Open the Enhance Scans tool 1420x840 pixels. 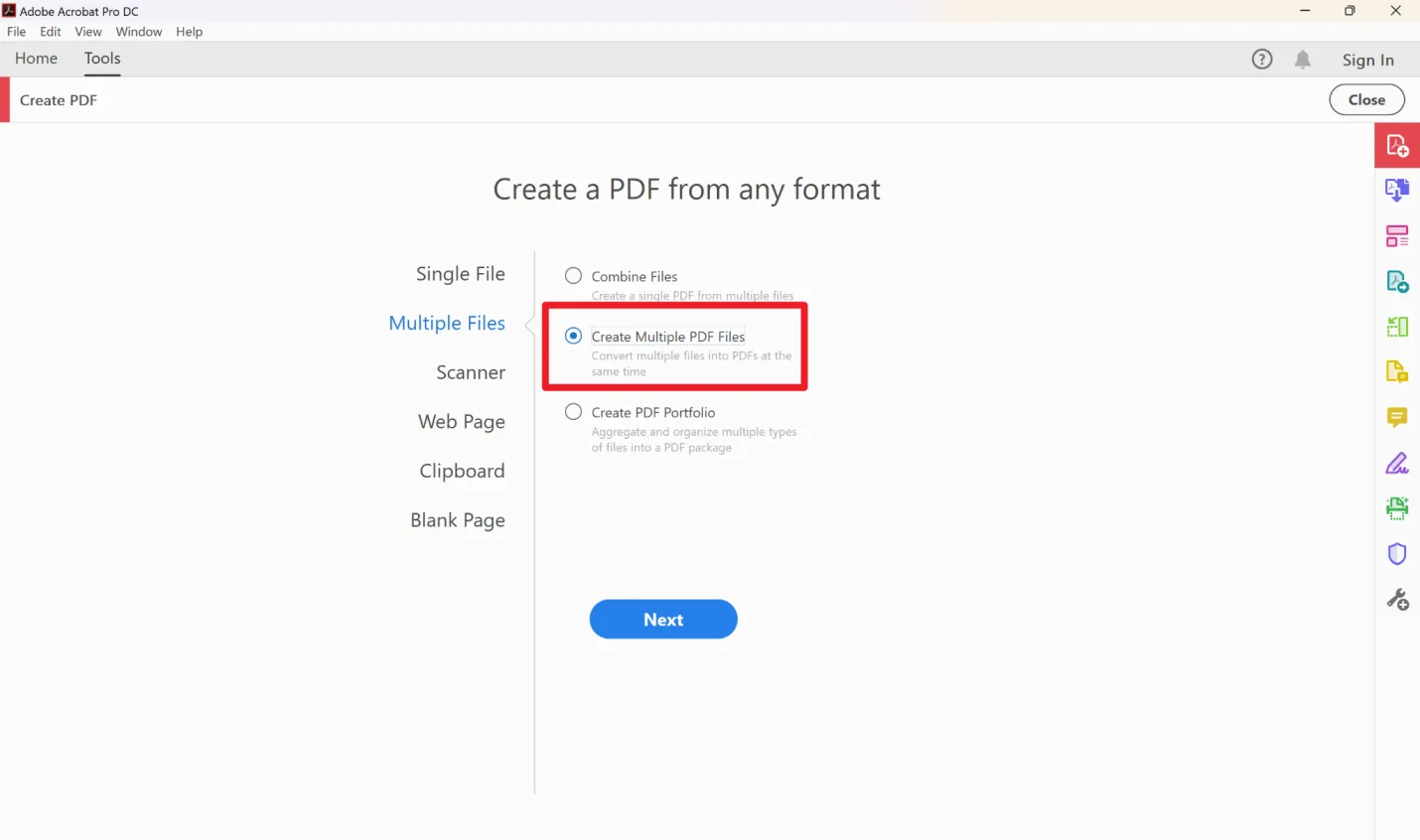pos(1397,507)
